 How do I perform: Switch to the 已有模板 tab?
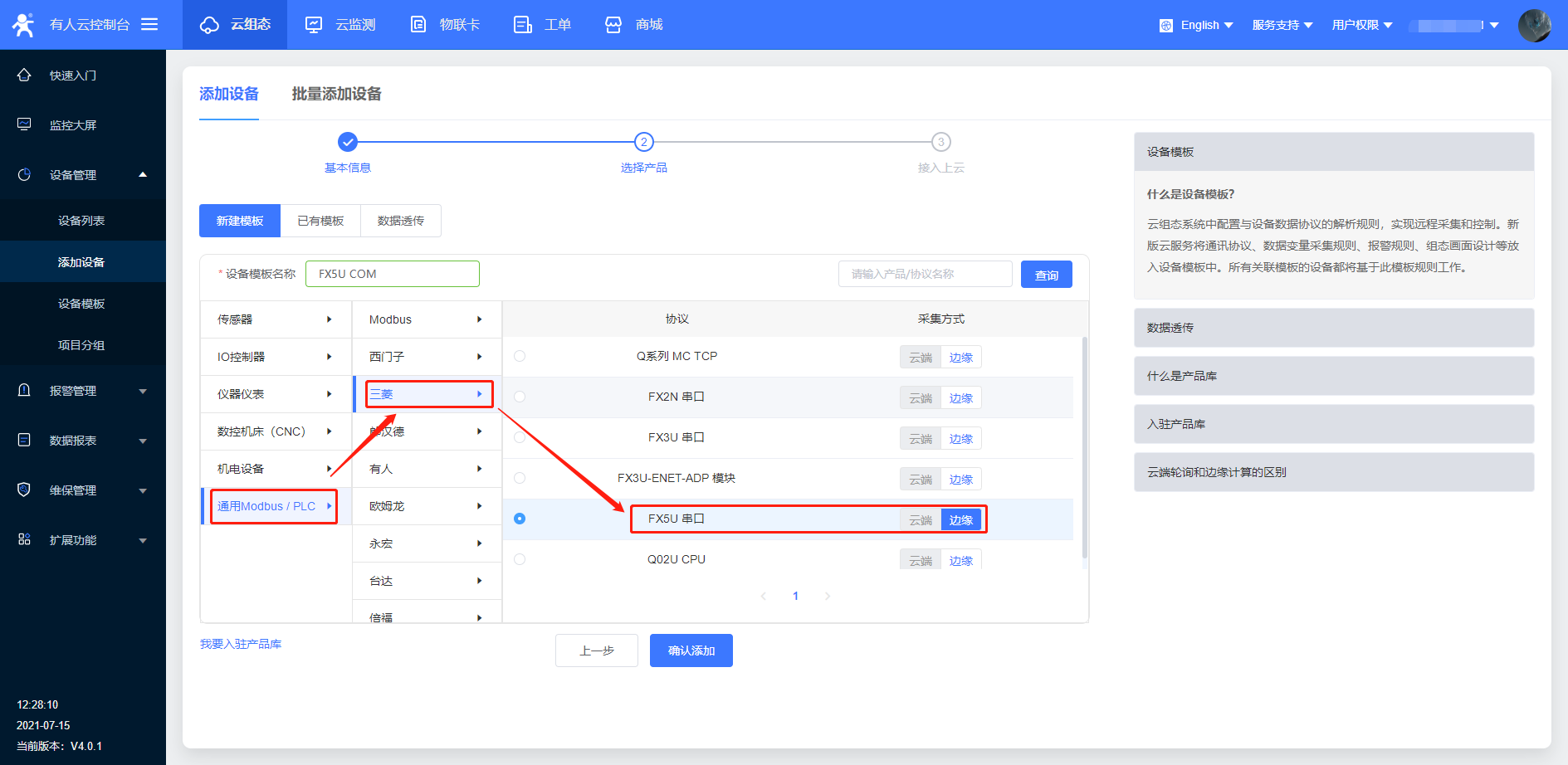[320, 221]
